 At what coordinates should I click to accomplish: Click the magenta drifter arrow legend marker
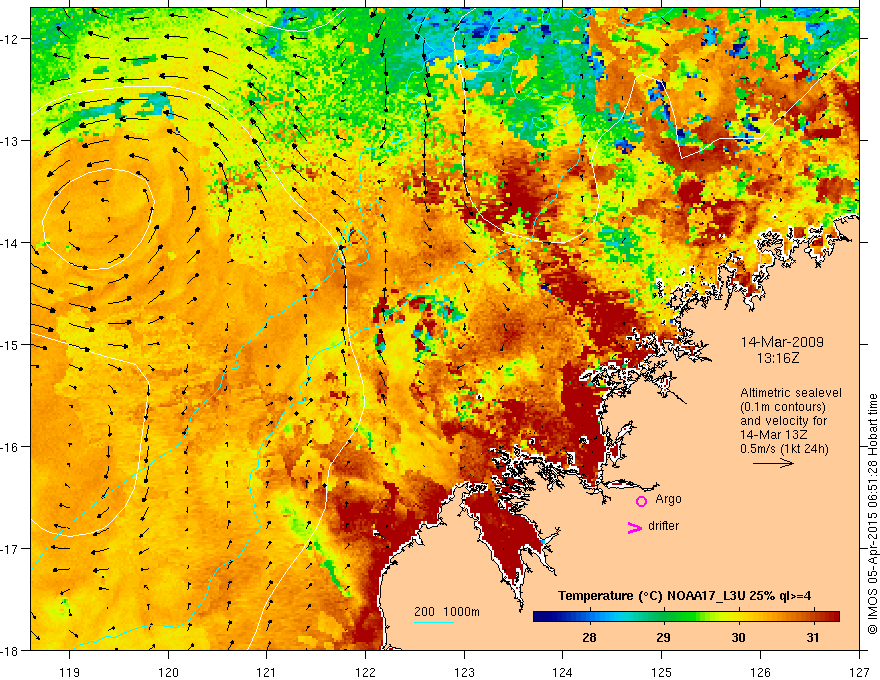[x=634, y=527]
